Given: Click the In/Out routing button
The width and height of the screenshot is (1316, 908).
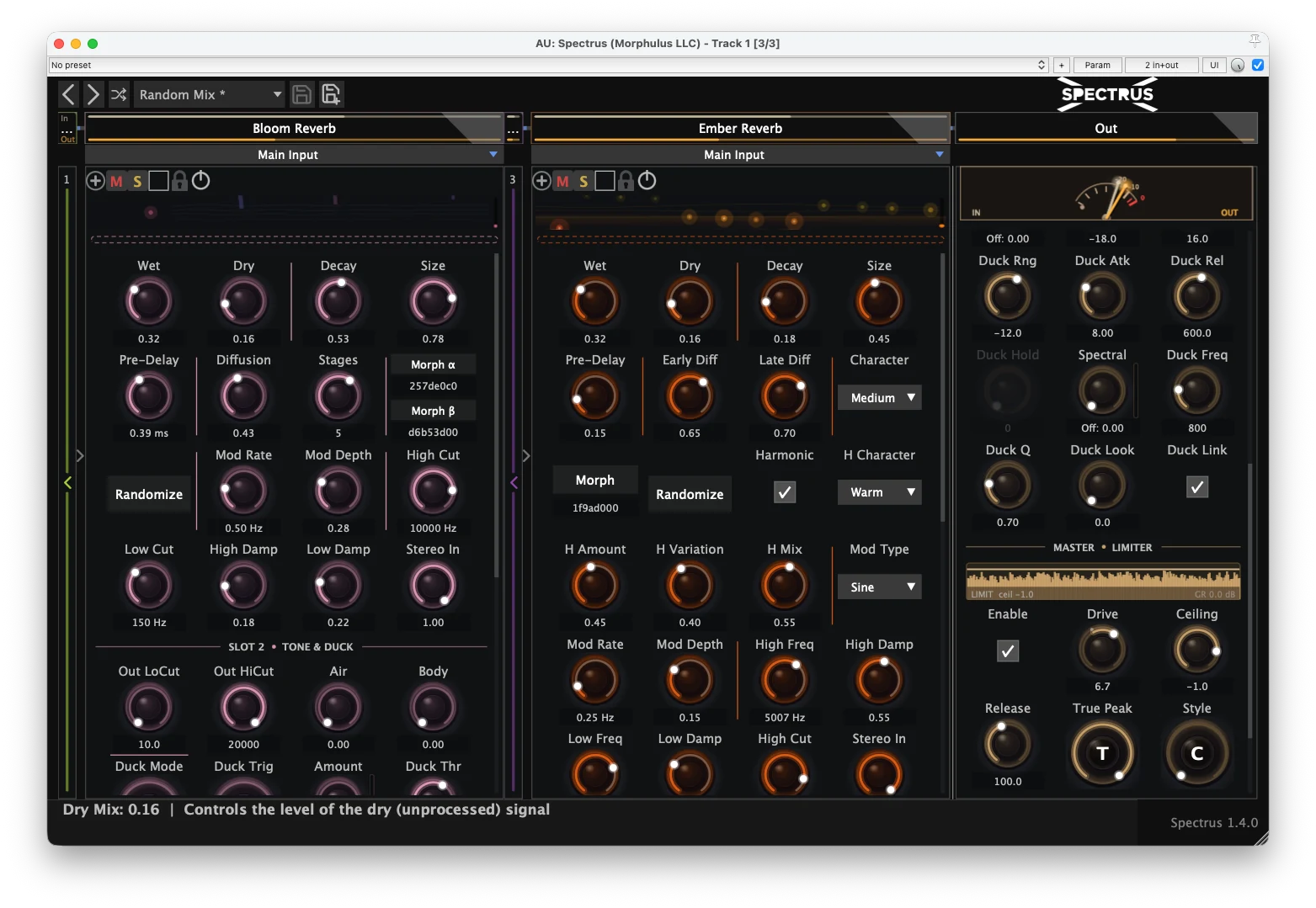Looking at the screenshot, I should point(68,129).
